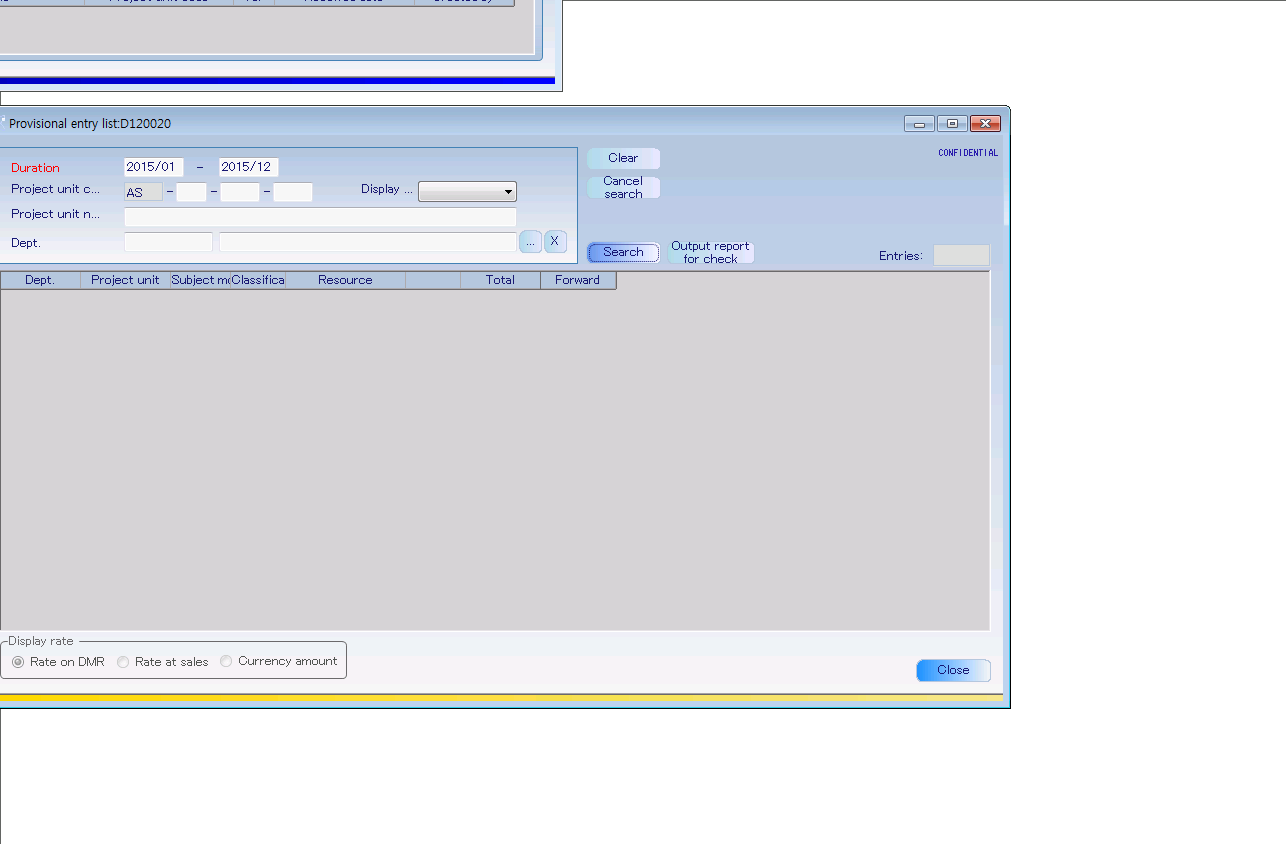Click Output report for check
Screen dimensions: 1286x844
(710, 252)
